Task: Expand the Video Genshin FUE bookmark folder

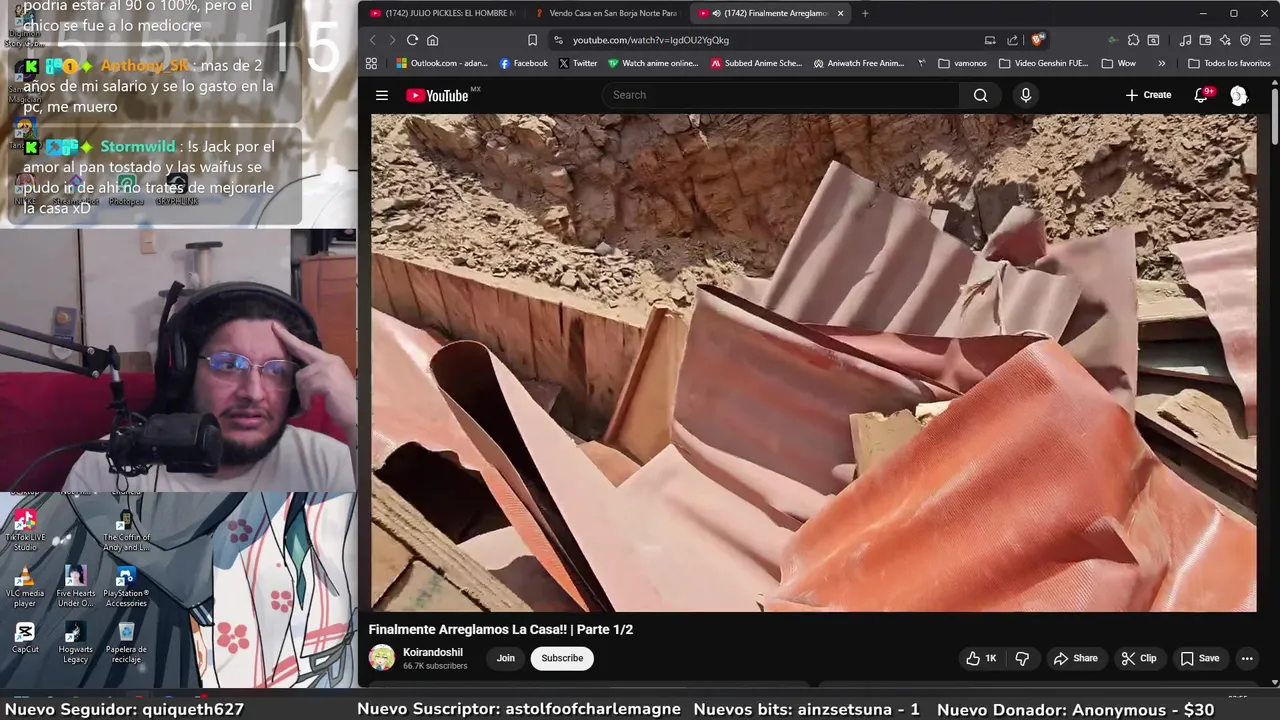Action: tap(1043, 63)
